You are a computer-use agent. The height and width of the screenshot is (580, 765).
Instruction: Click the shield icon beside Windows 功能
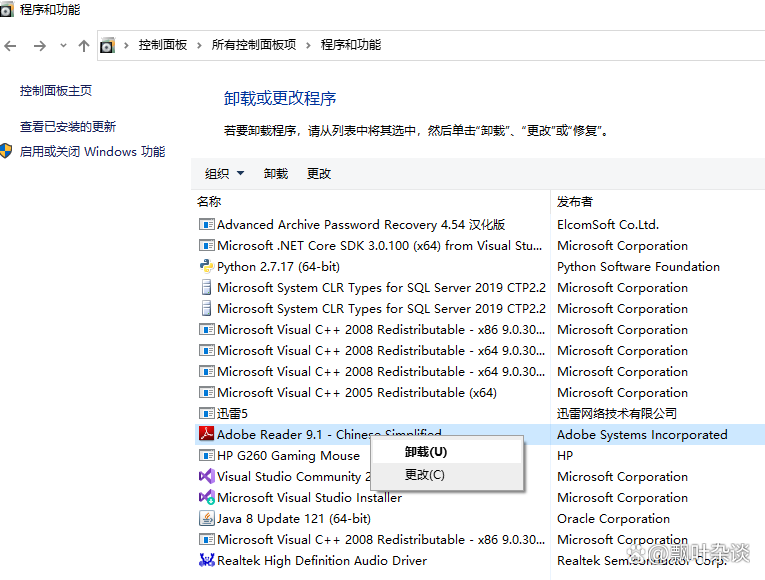[x=6, y=151]
